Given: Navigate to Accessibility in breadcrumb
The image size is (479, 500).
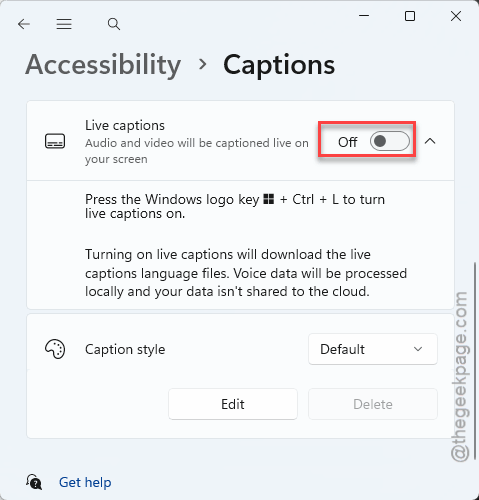Looking at the screenshot, I should (x=103, y=65).
